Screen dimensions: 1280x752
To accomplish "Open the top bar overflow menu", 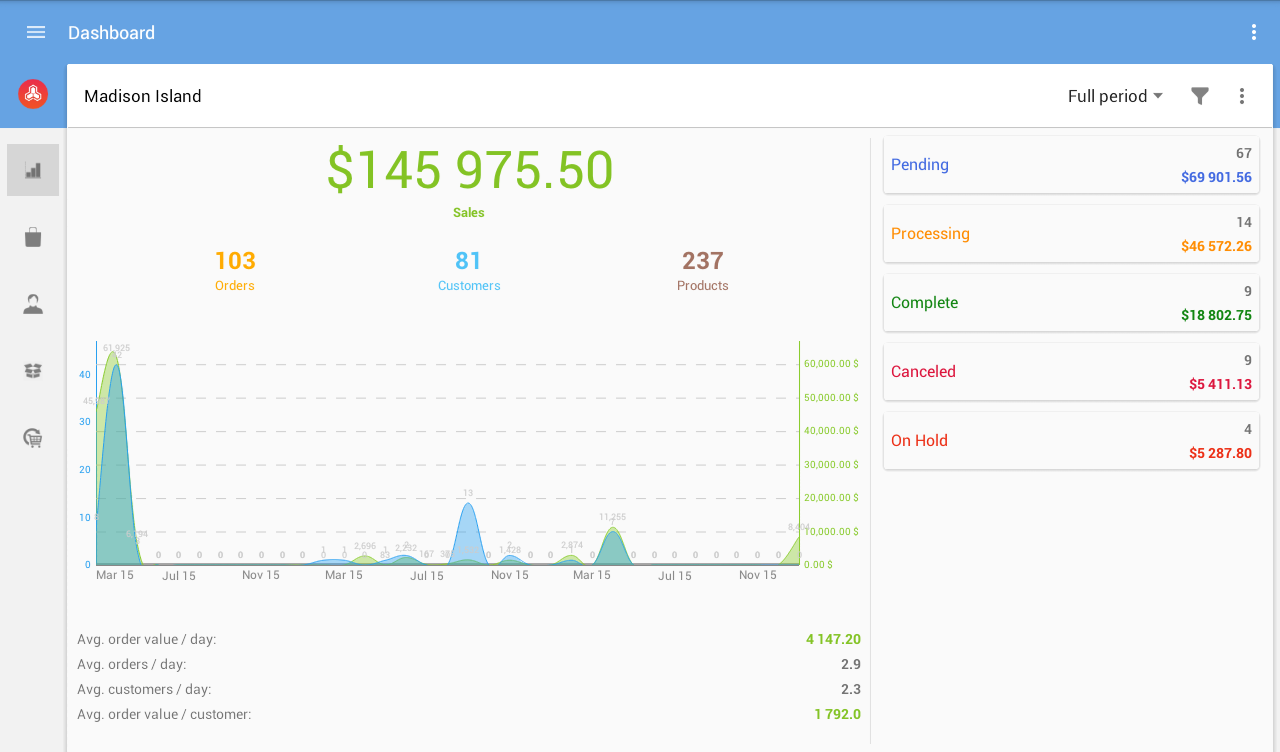I will click(1254, 32).
